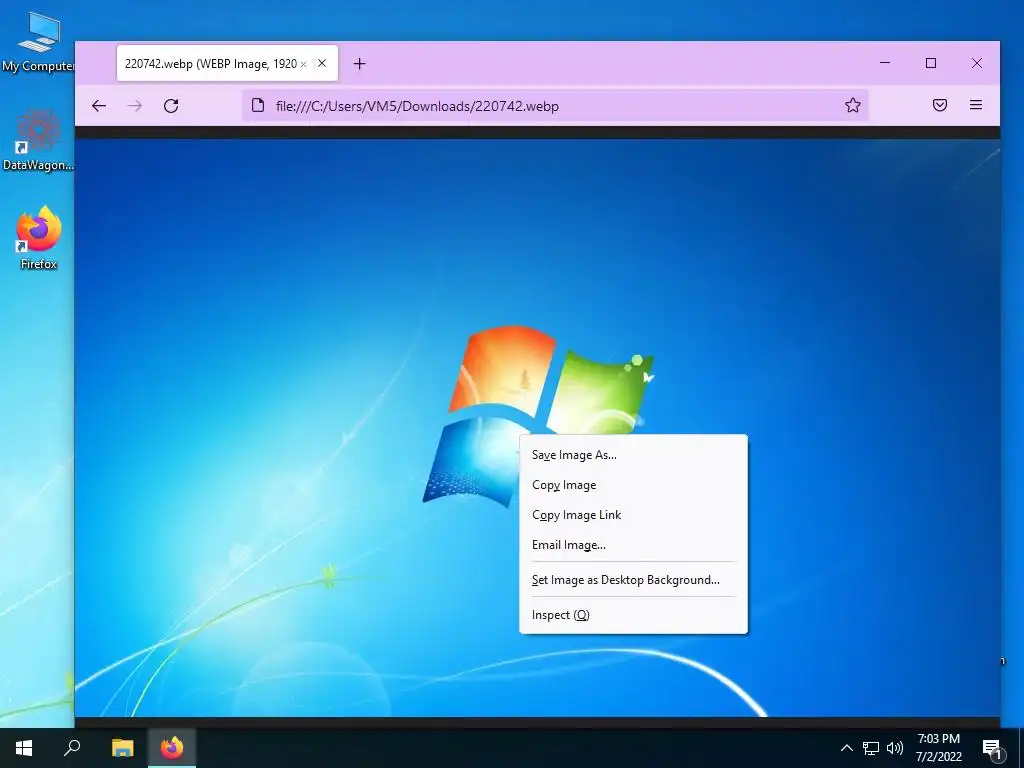The width and height of the screenshot is (1024, 768).
Task: Open Firefox hamburger application menu
Action: coord(976,105)
